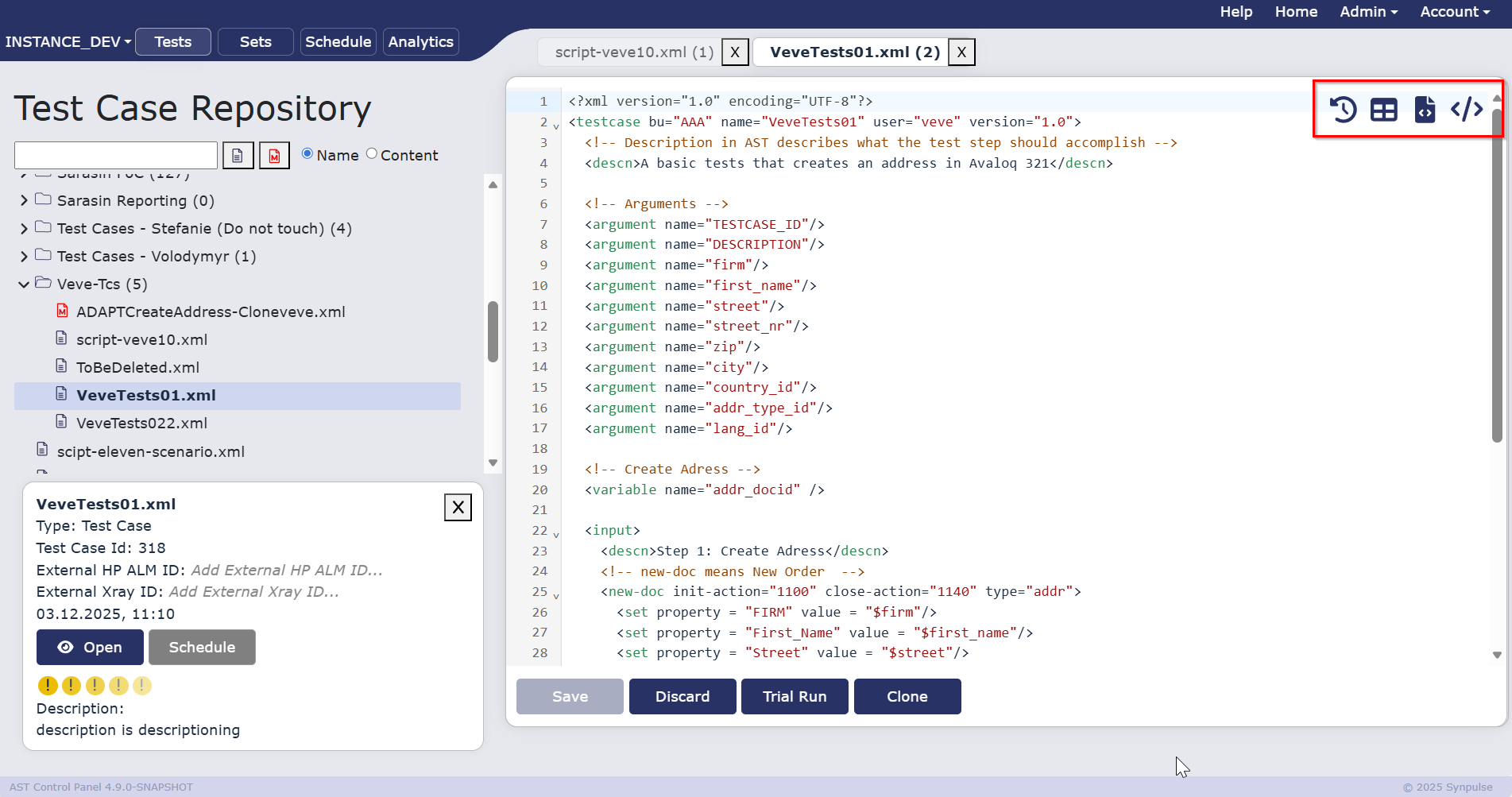Screen dimensions: 1512x797
Task: Open the INSTANCE_DEV dropdown
Action: pyautogui.click(x=68, y=42)
